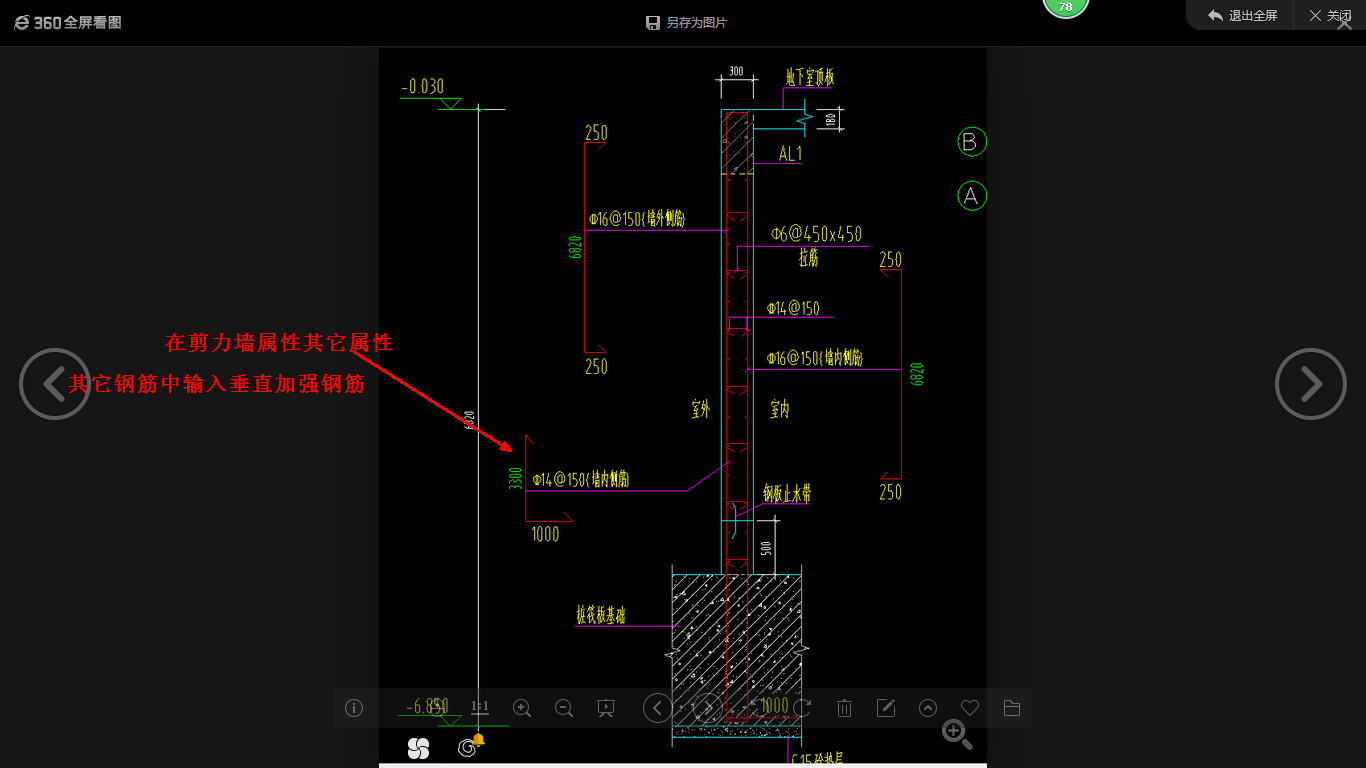Screen dimensions: 1366x768
Task: Click the Φ14@150 label in the right column
Action: click(x=793, y=308)
